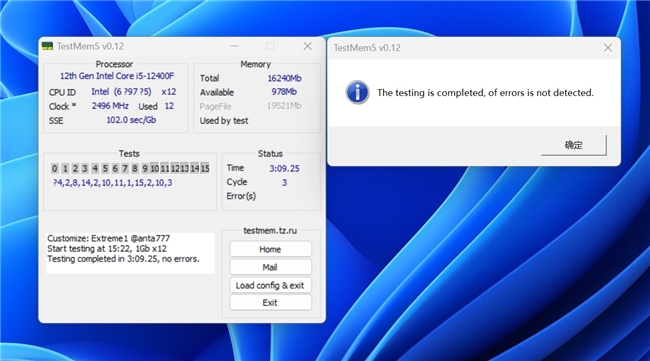The width and height of the screenshot is (650, 361).
Task: Minimize the TestMem5 main window
Action: click(x=234, y=46)
